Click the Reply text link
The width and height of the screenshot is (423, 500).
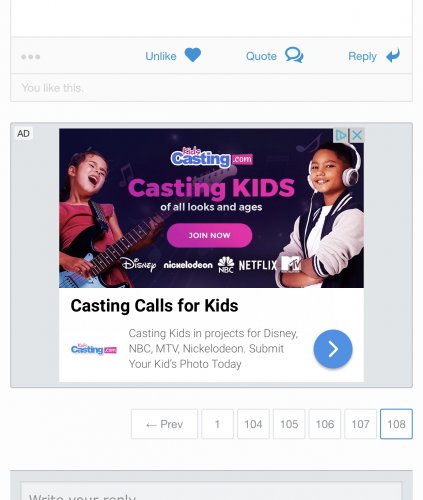click(362, 56)
